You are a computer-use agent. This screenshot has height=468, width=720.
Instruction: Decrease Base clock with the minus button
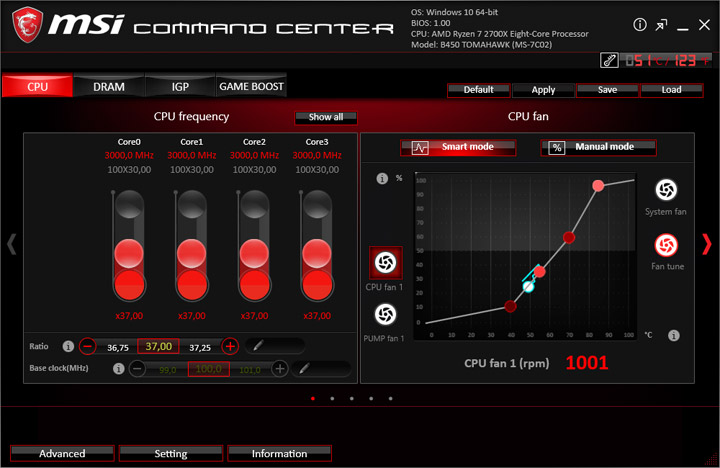[137, 368]
